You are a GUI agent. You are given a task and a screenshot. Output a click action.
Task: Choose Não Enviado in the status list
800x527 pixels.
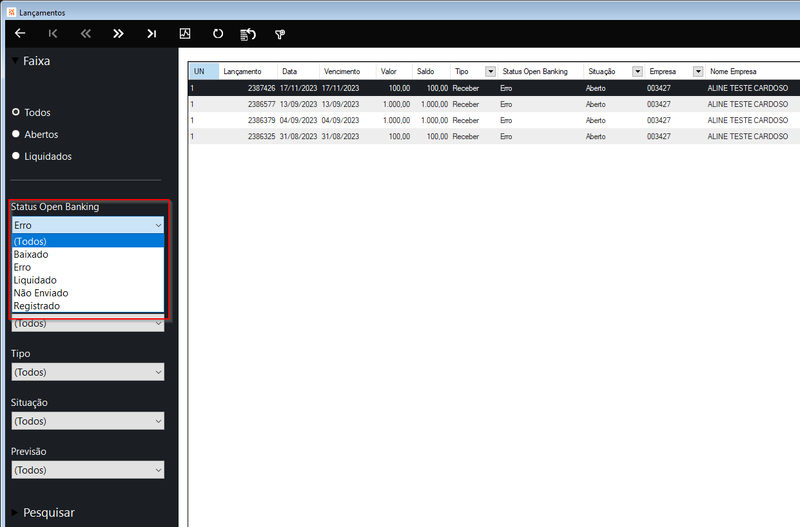point(88,293)
